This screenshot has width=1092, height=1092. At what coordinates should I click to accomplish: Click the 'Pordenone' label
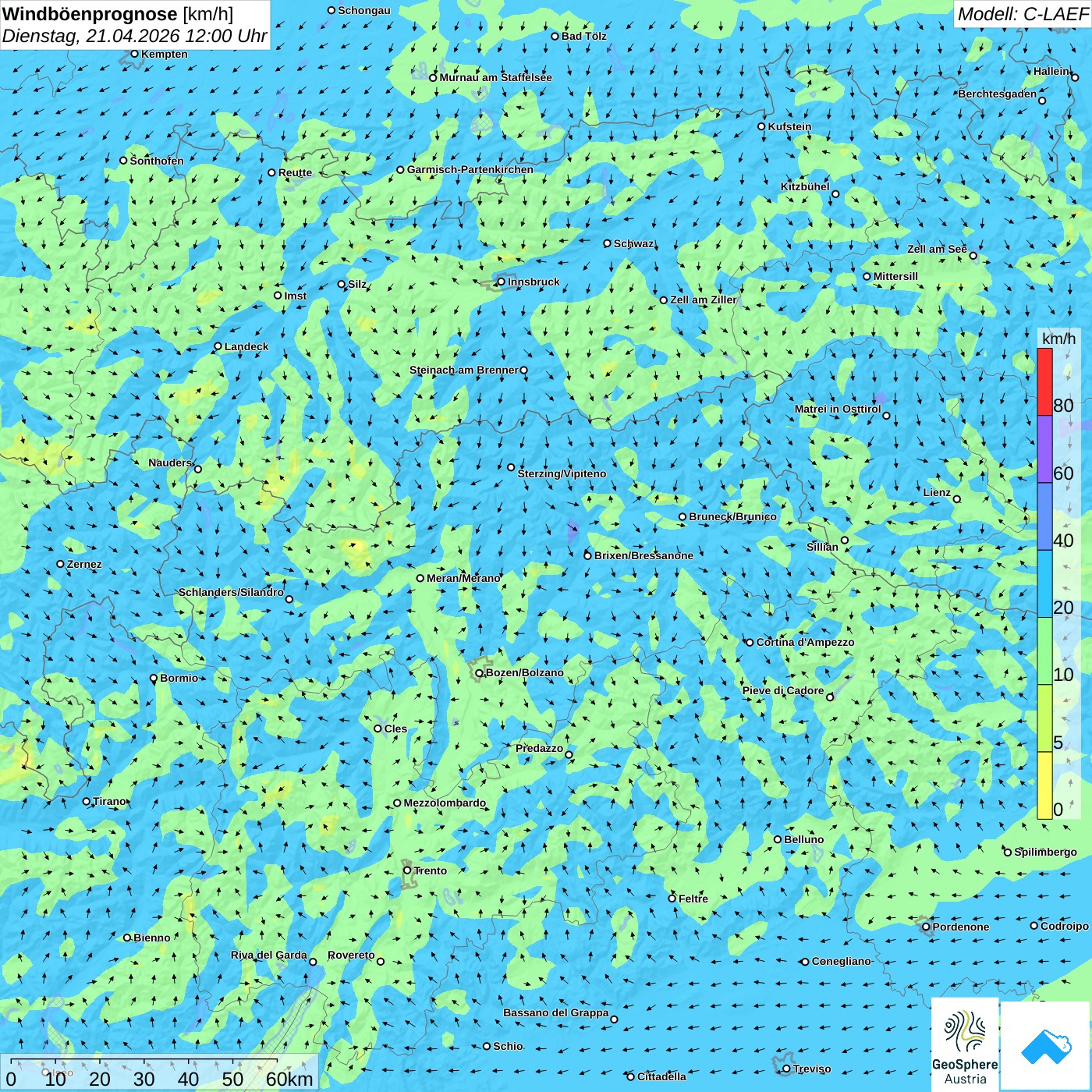click(960, 927)
